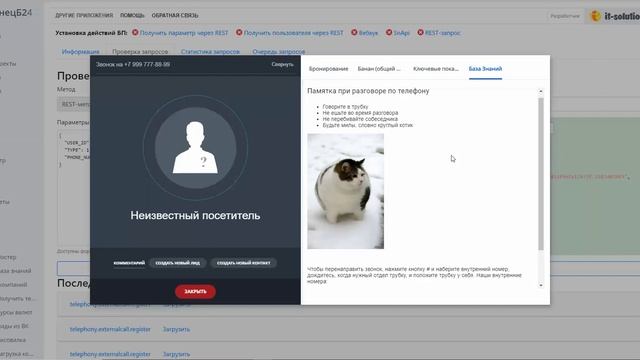Screen dimensions: 640x360
Task: Switch to the 'Проверка запросов' tab
Action: coord(140,52)
